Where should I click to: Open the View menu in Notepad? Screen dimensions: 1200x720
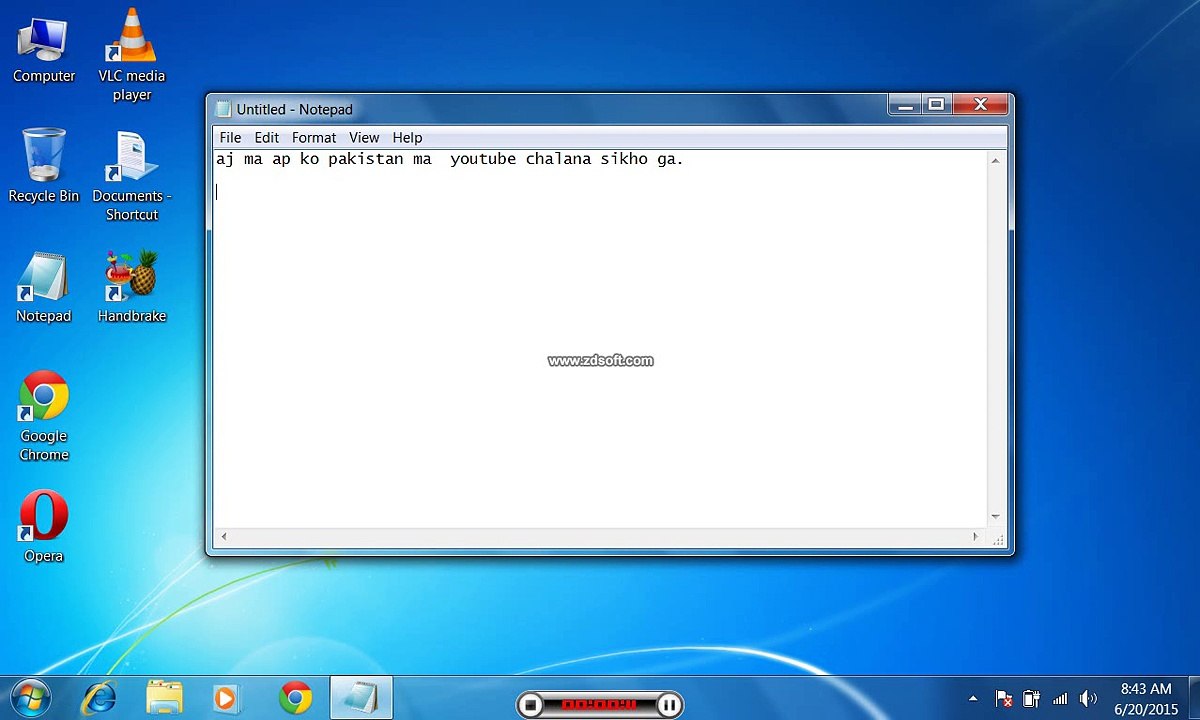(x=364, y=137)
